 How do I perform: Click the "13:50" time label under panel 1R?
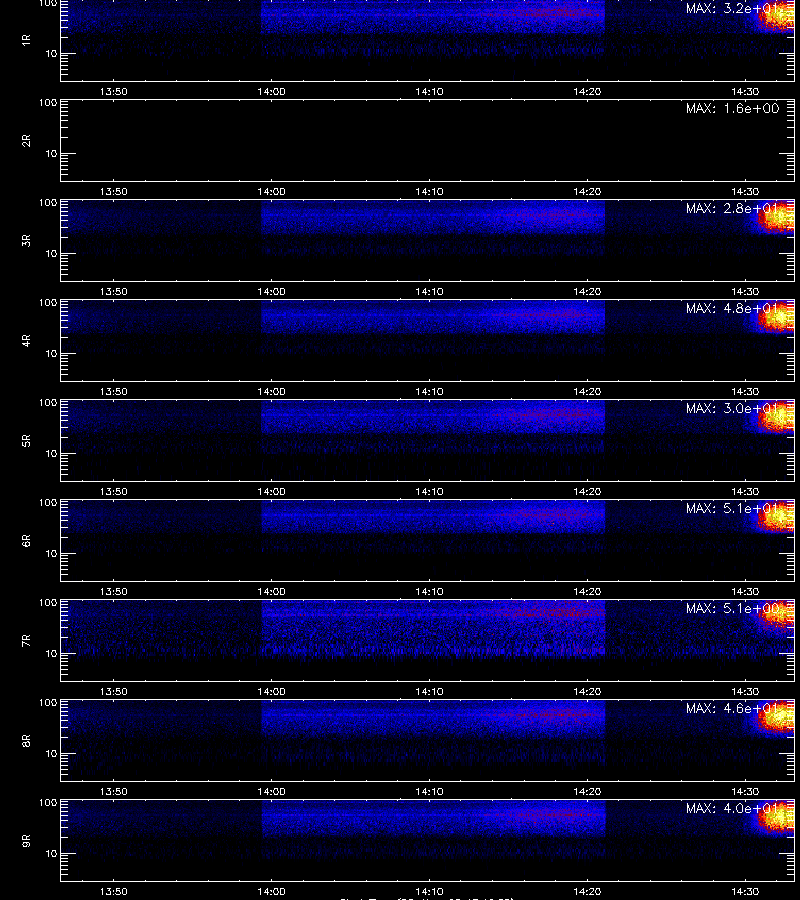(114, 91)
